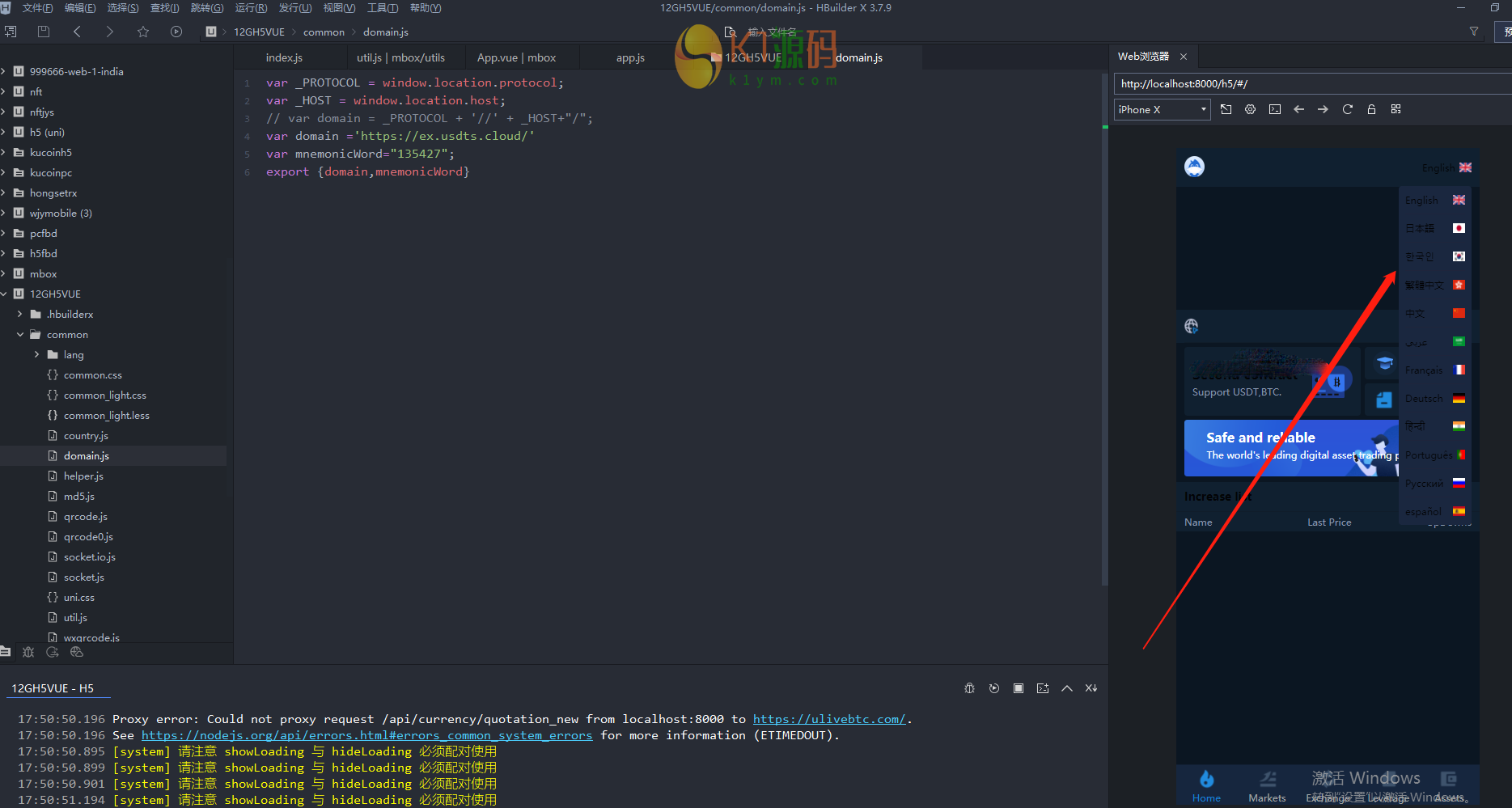Expand the .hbuilderx folder
1512x808 pixels.
tap(19, 314)
